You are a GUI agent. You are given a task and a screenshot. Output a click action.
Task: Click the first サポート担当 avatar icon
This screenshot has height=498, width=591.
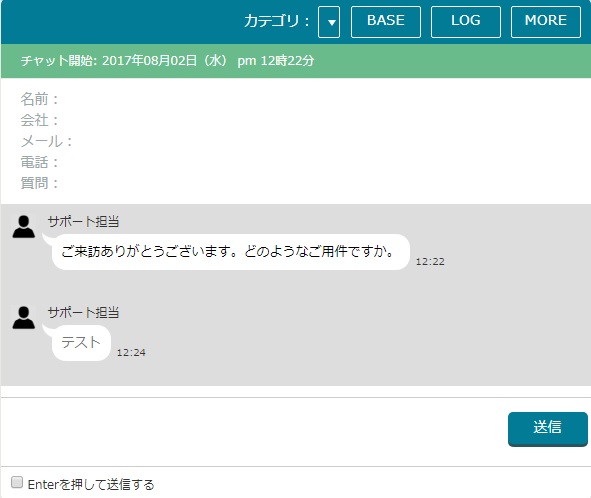point(24,227)
